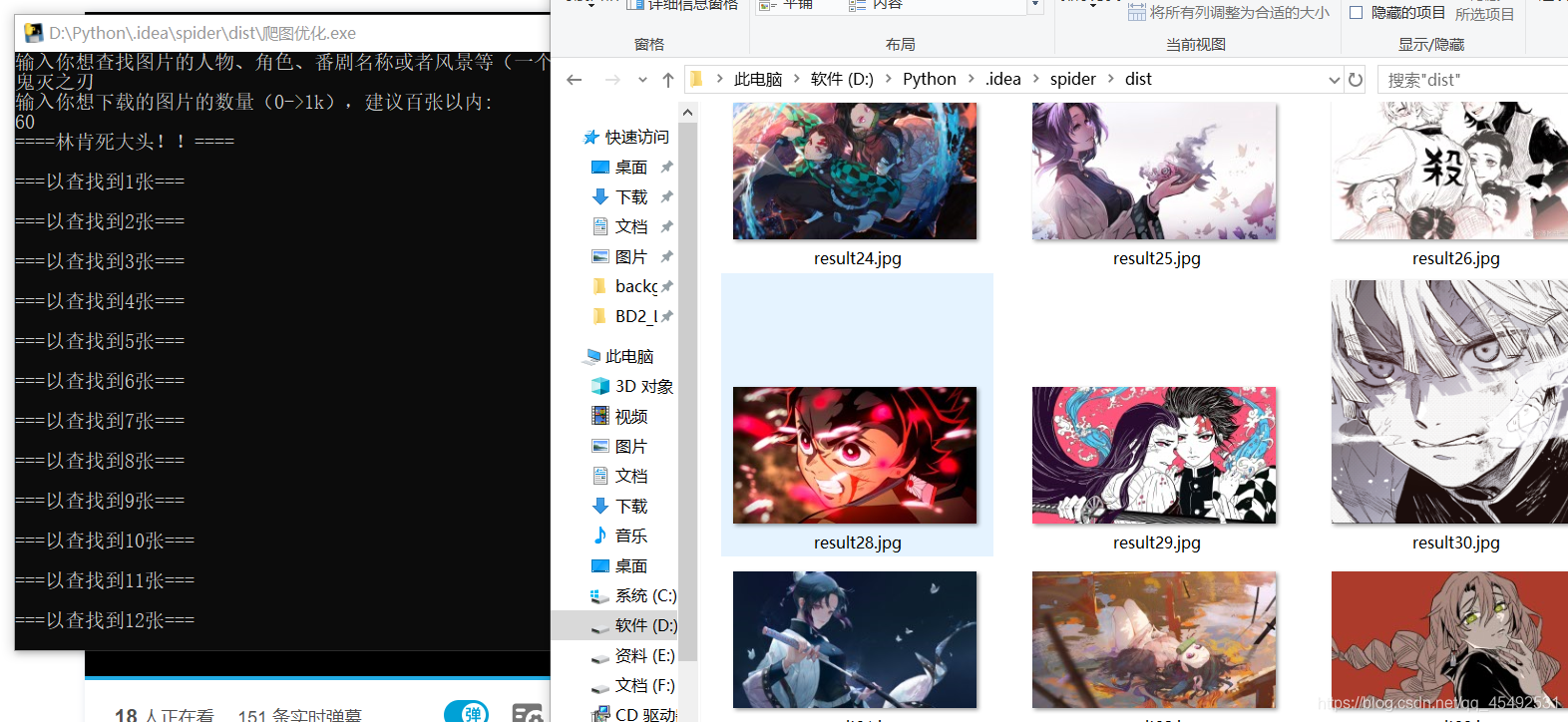Click the backc folder icon in Quick access

(x=599, y=286)
